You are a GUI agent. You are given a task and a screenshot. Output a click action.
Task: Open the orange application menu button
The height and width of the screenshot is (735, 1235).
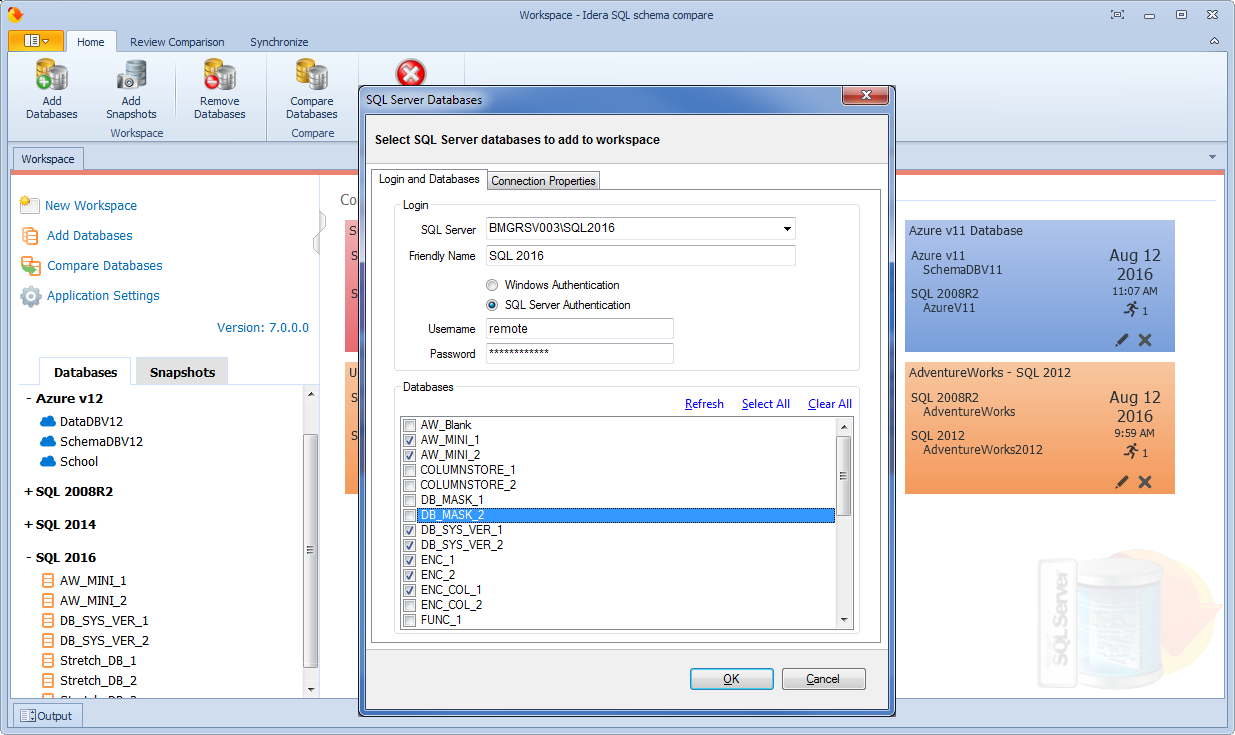tap(36, 41)
